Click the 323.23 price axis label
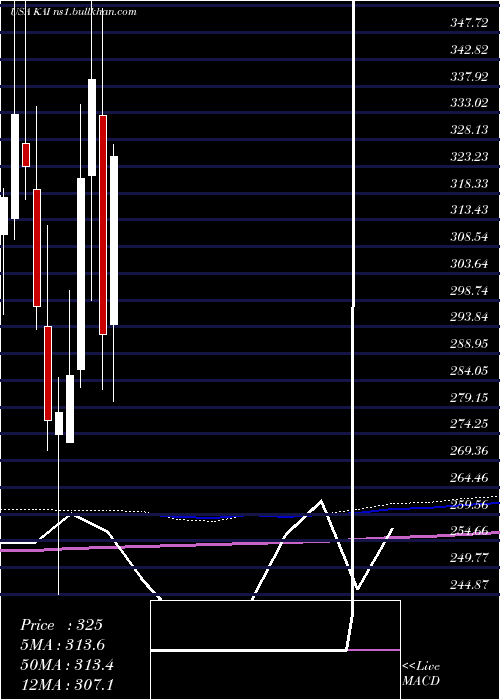500x700 pixels. coord(469,157)
